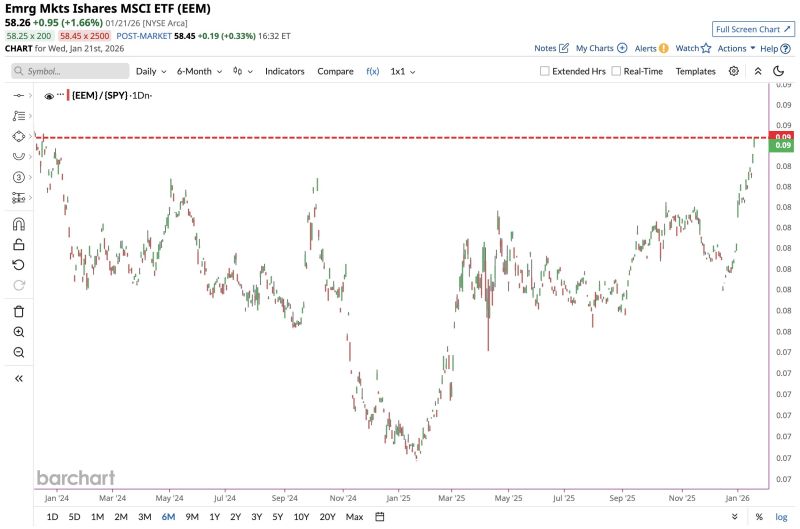Focus the Symbol search field
This screenshot has height=529, width=800.
click(70, 71)
